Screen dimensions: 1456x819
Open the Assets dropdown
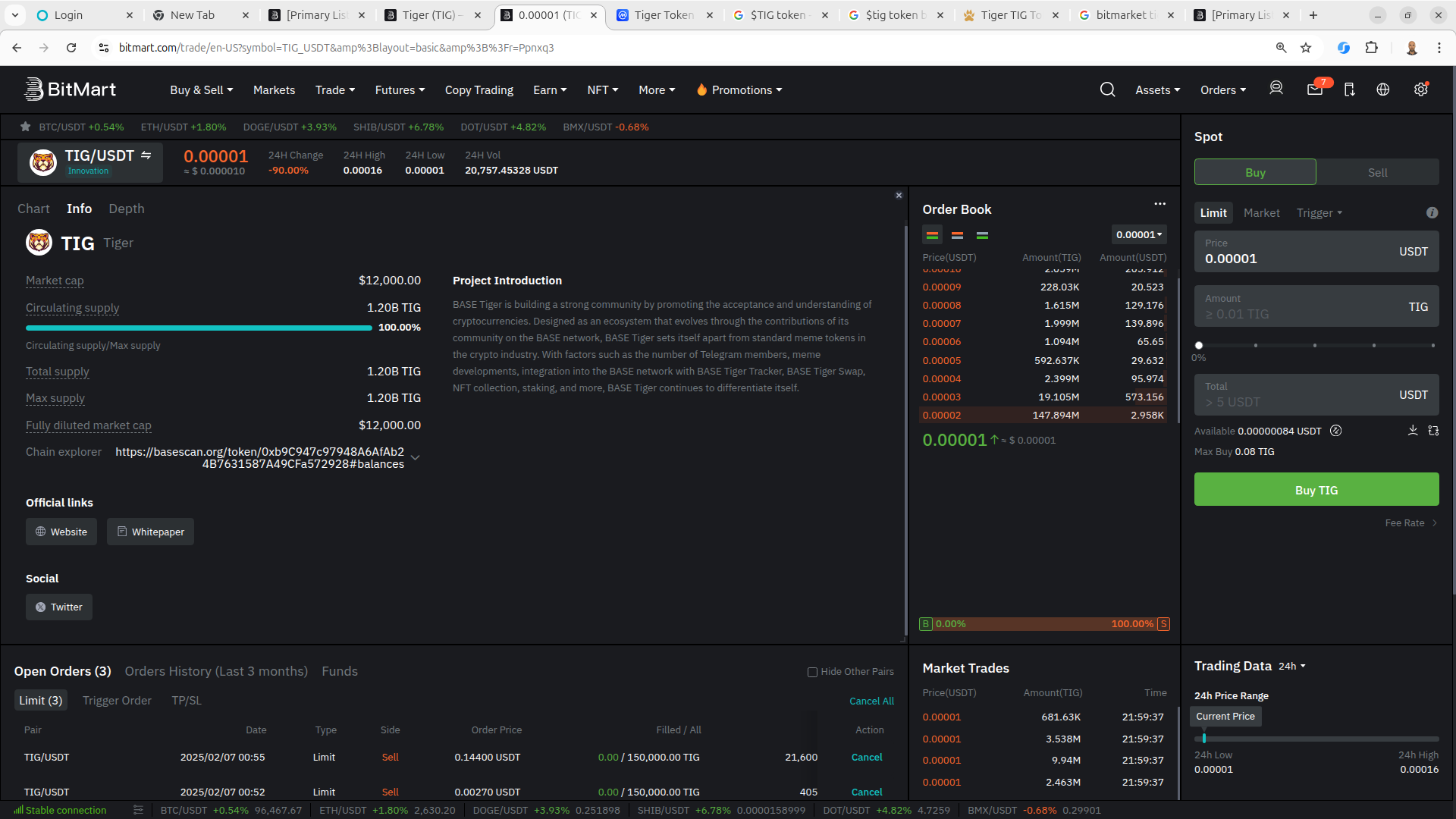pos(1157,89)
